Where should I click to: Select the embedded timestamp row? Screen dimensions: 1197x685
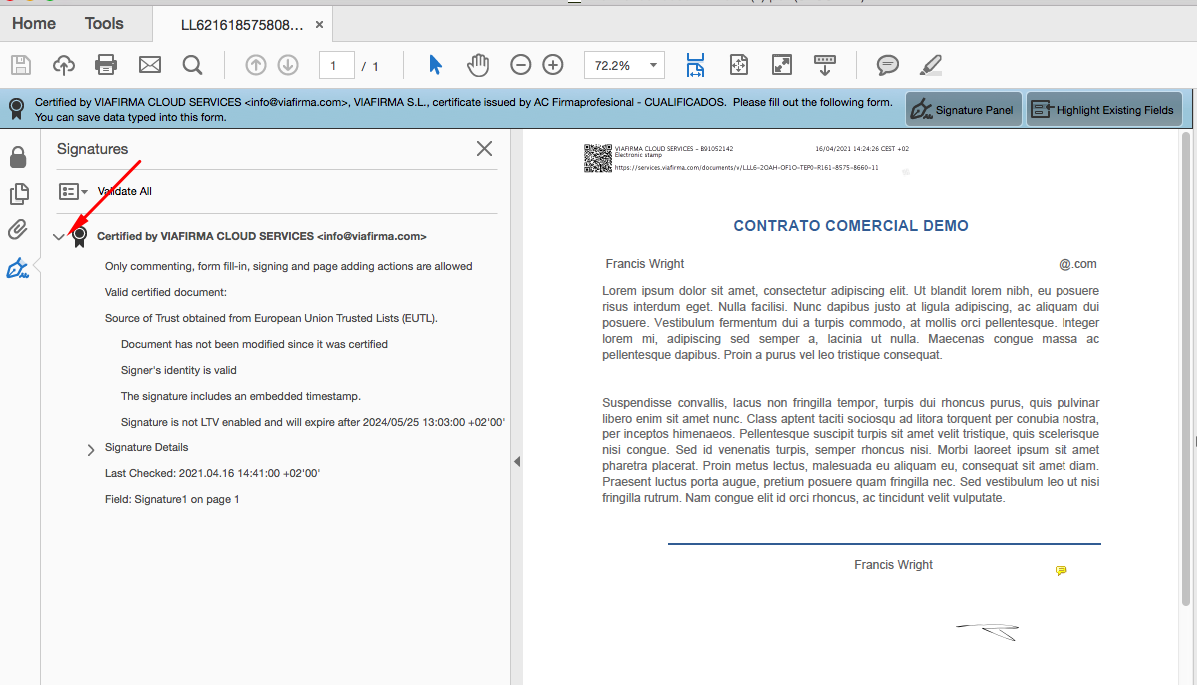pos(240,396)
